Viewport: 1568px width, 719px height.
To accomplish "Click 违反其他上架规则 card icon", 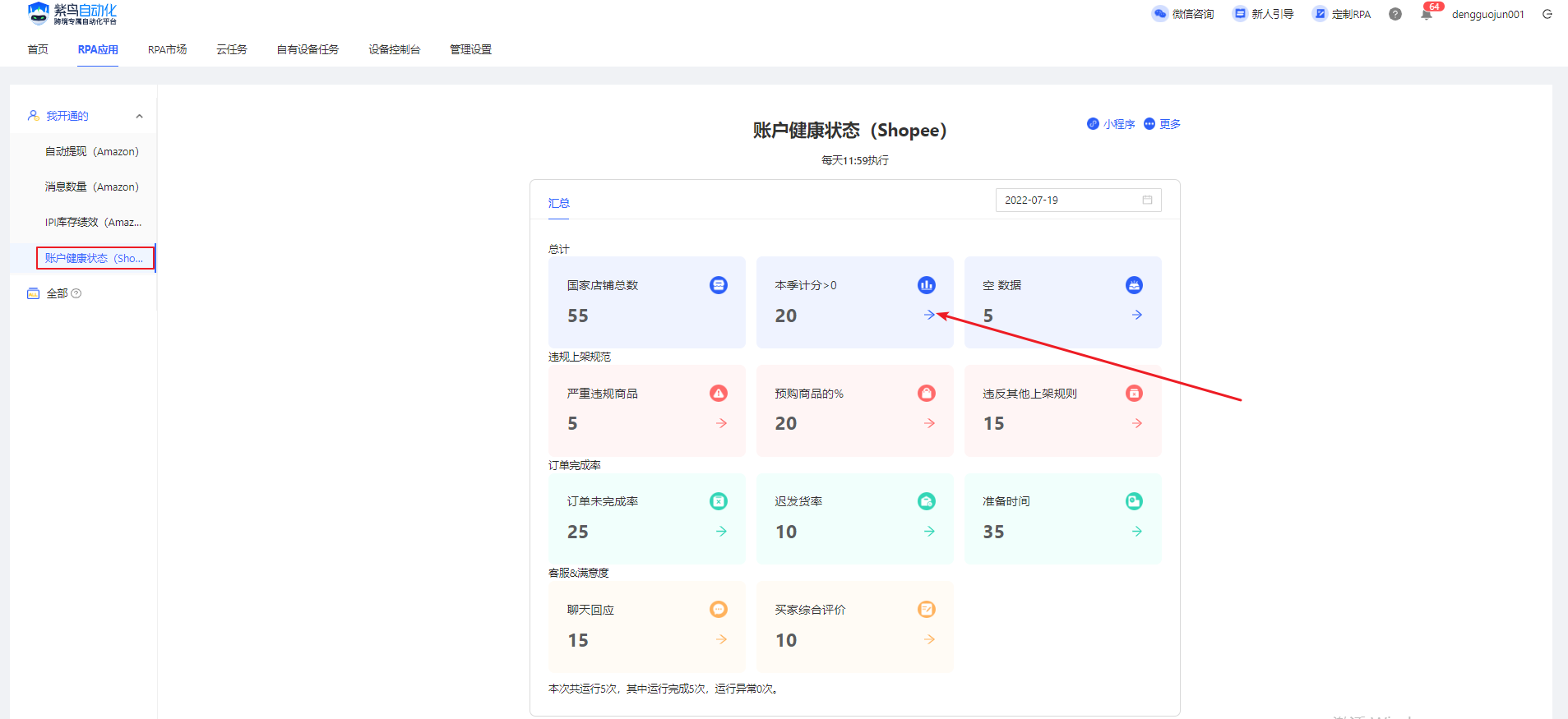I will (1135, 394).
